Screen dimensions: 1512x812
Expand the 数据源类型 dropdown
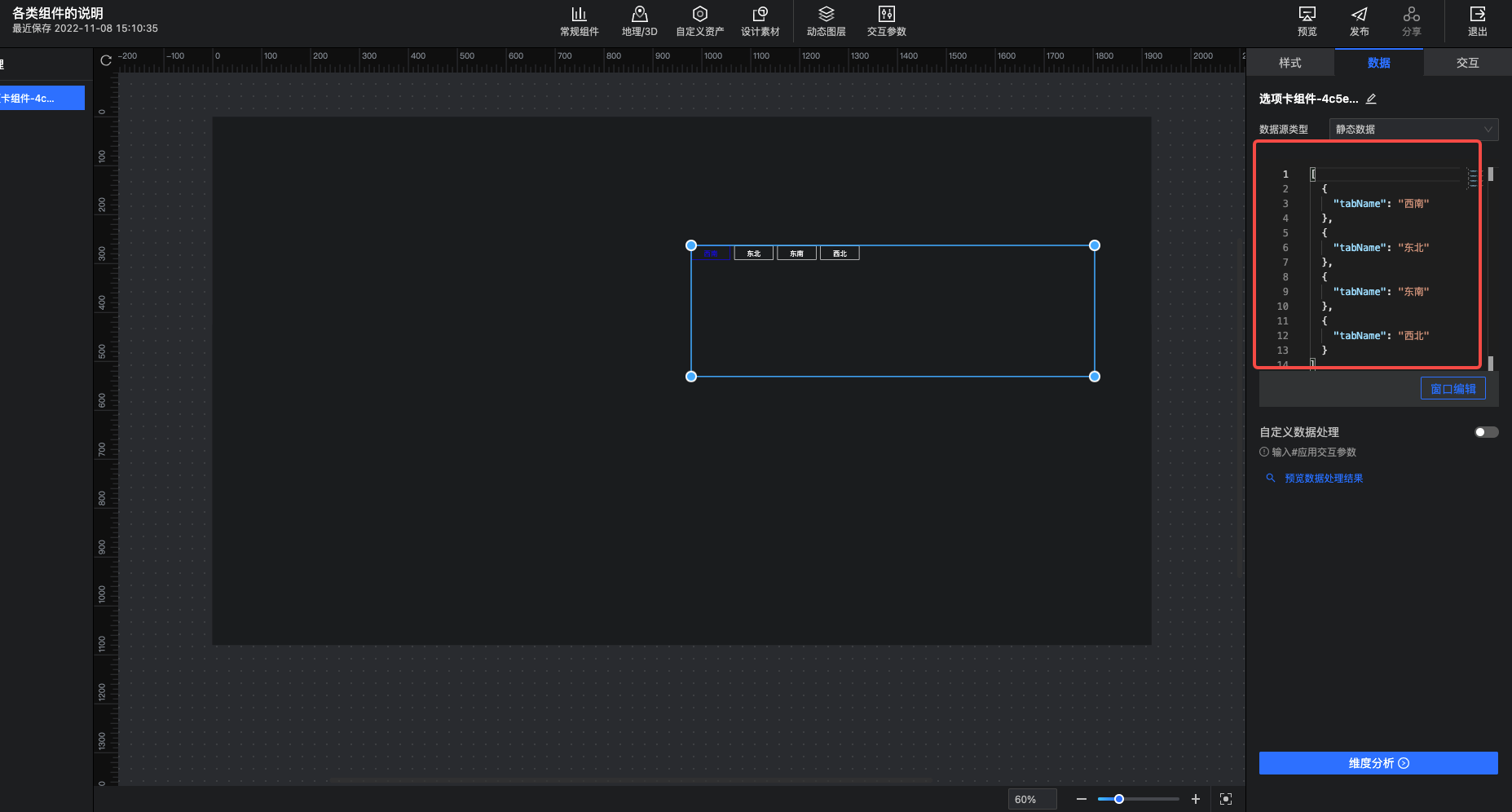tap(1413, 130)
